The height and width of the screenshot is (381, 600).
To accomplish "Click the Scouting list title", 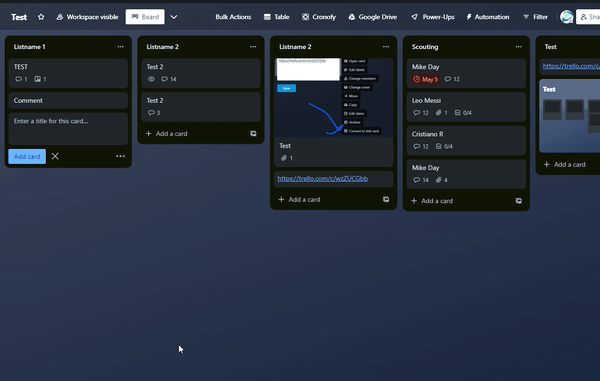I will click(x=425, y=47).
